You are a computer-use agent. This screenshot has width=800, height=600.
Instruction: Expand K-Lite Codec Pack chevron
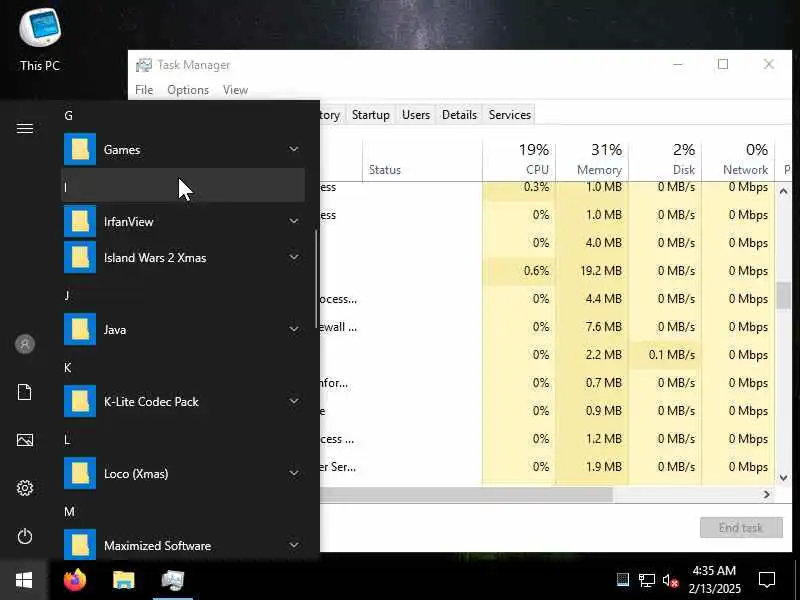pos(294,401)
